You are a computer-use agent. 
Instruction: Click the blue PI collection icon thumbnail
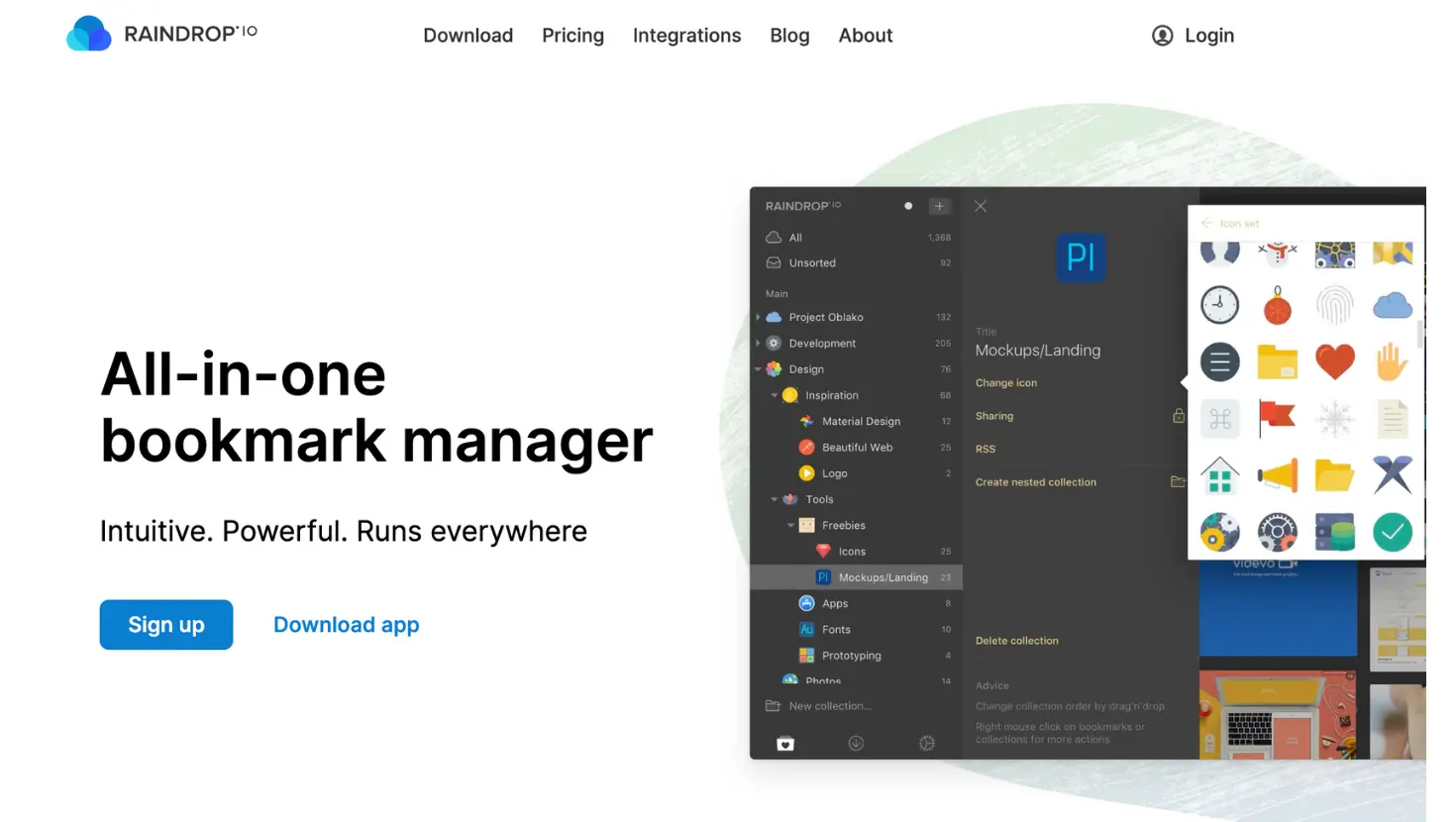1081,257
